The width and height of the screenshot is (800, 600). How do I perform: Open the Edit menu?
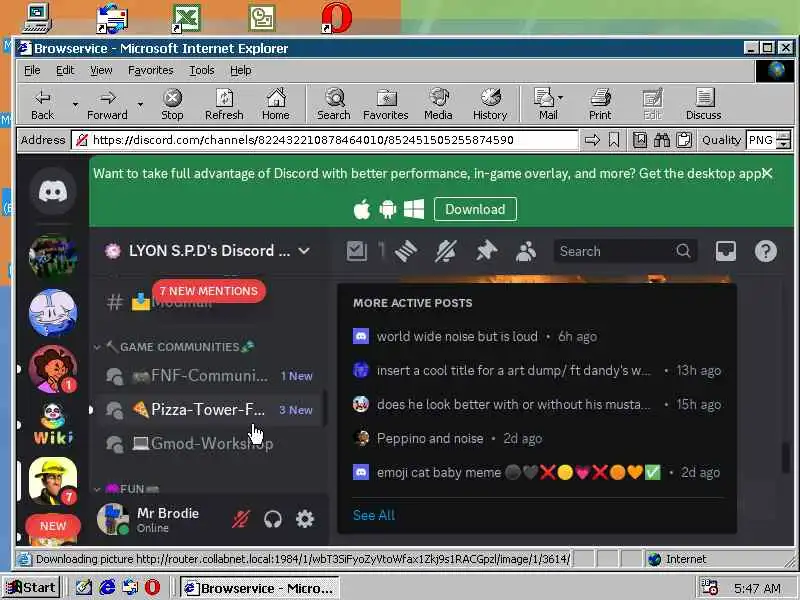(65, 70)
